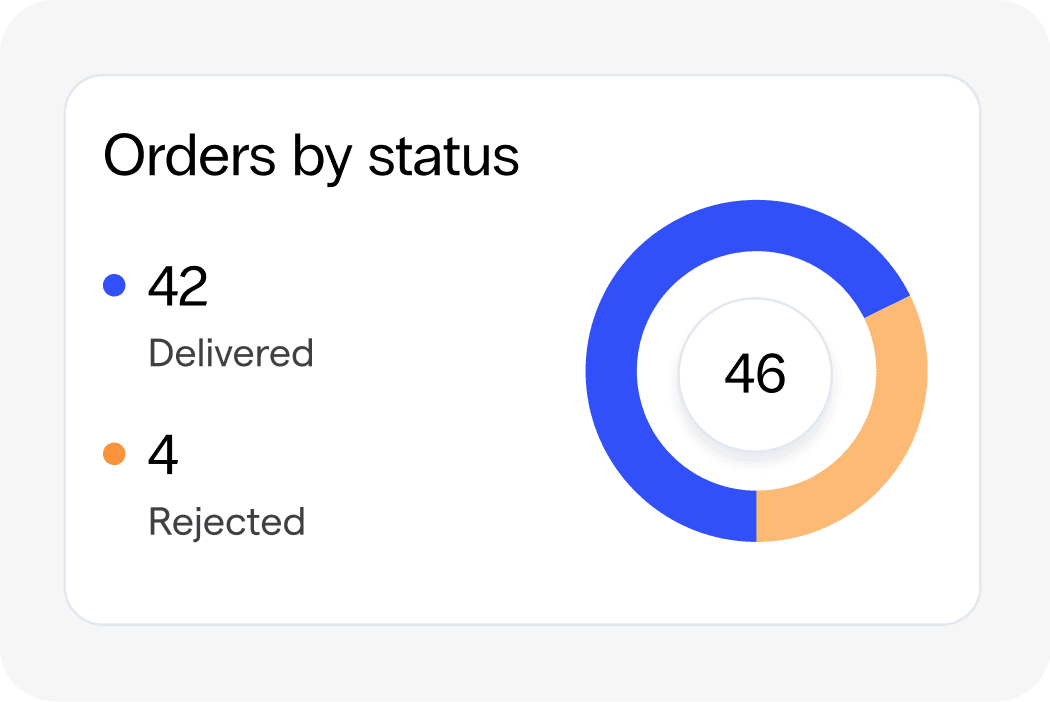Click the center circle showing 46
This screenshot has height=702, width=1050.
coord(755,374)
